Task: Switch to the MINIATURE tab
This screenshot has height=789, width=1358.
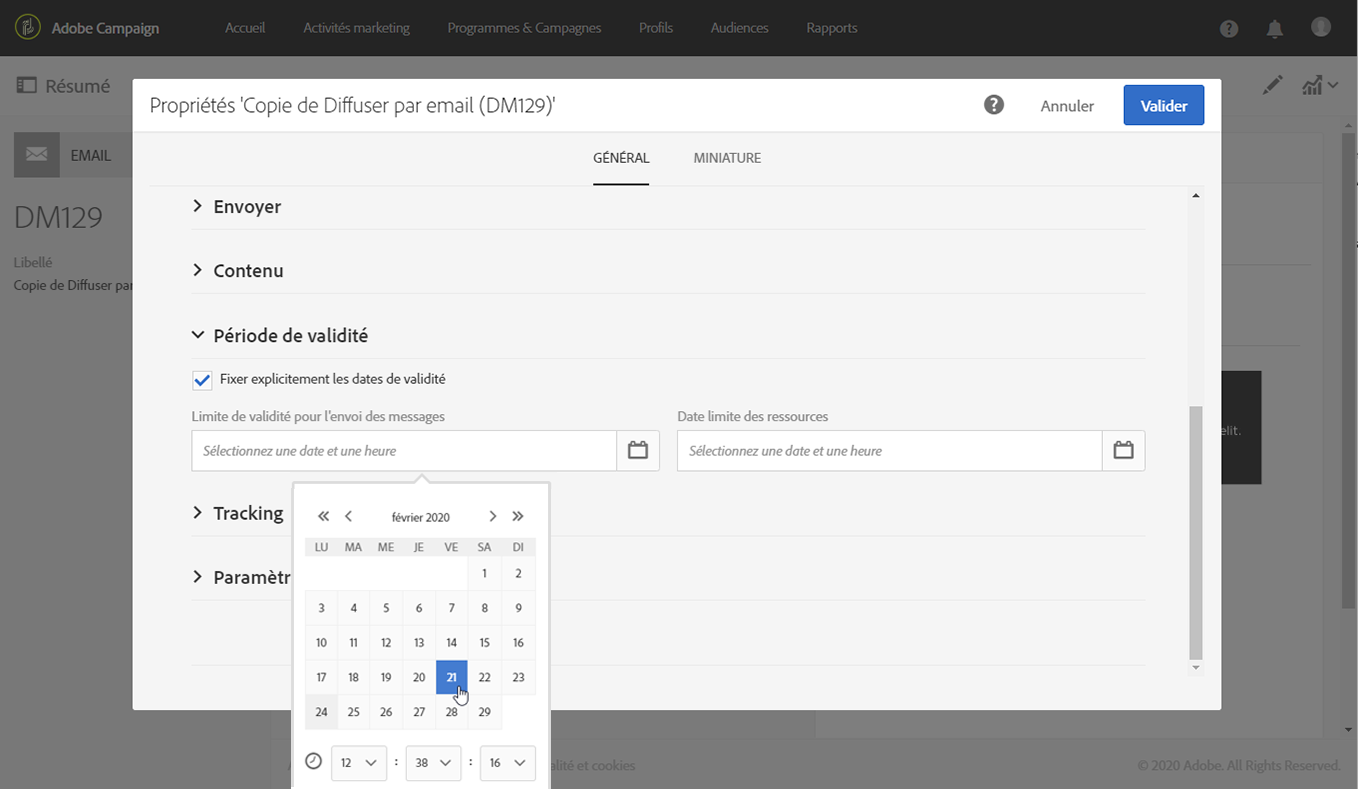Action: tap(727, 158)
